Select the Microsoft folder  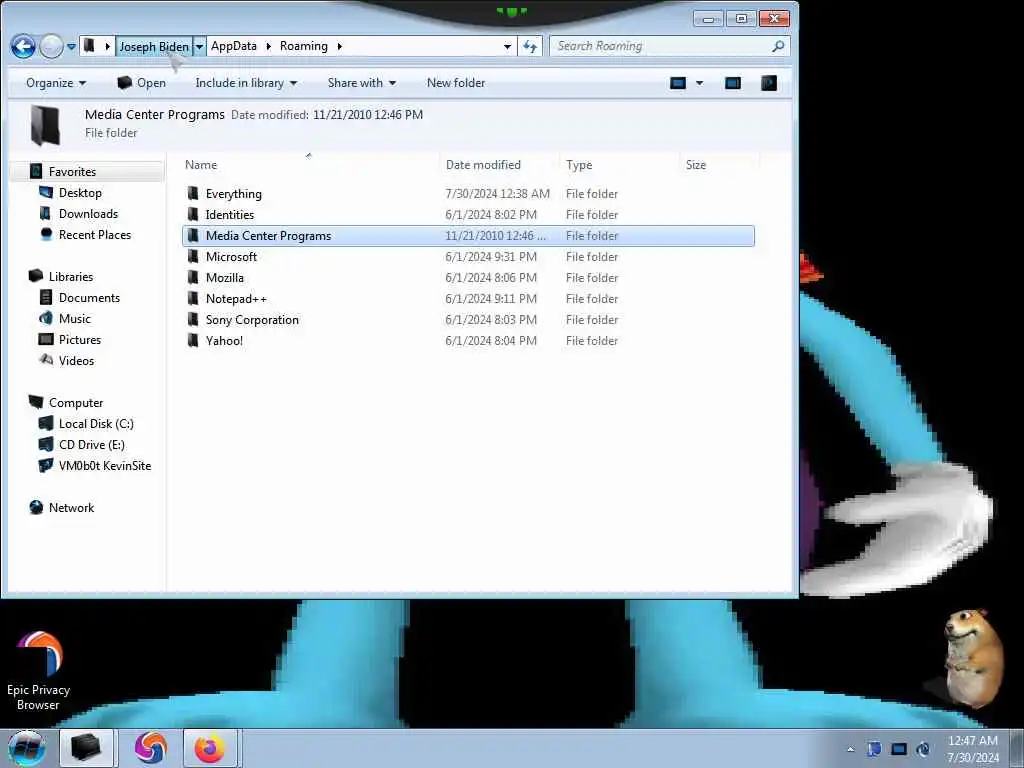click(231, 257)
